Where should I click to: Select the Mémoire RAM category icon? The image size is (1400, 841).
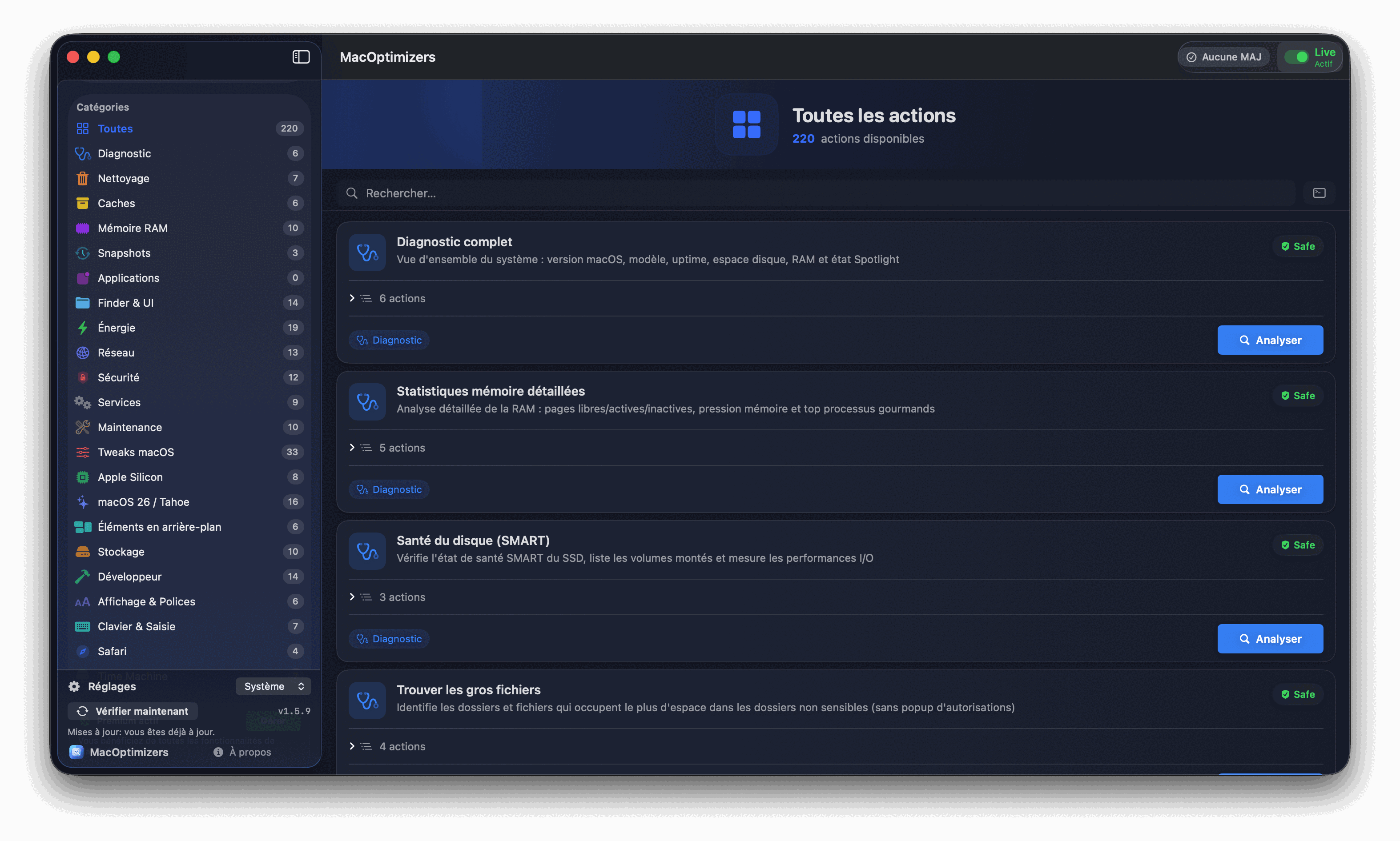(83, 228)
